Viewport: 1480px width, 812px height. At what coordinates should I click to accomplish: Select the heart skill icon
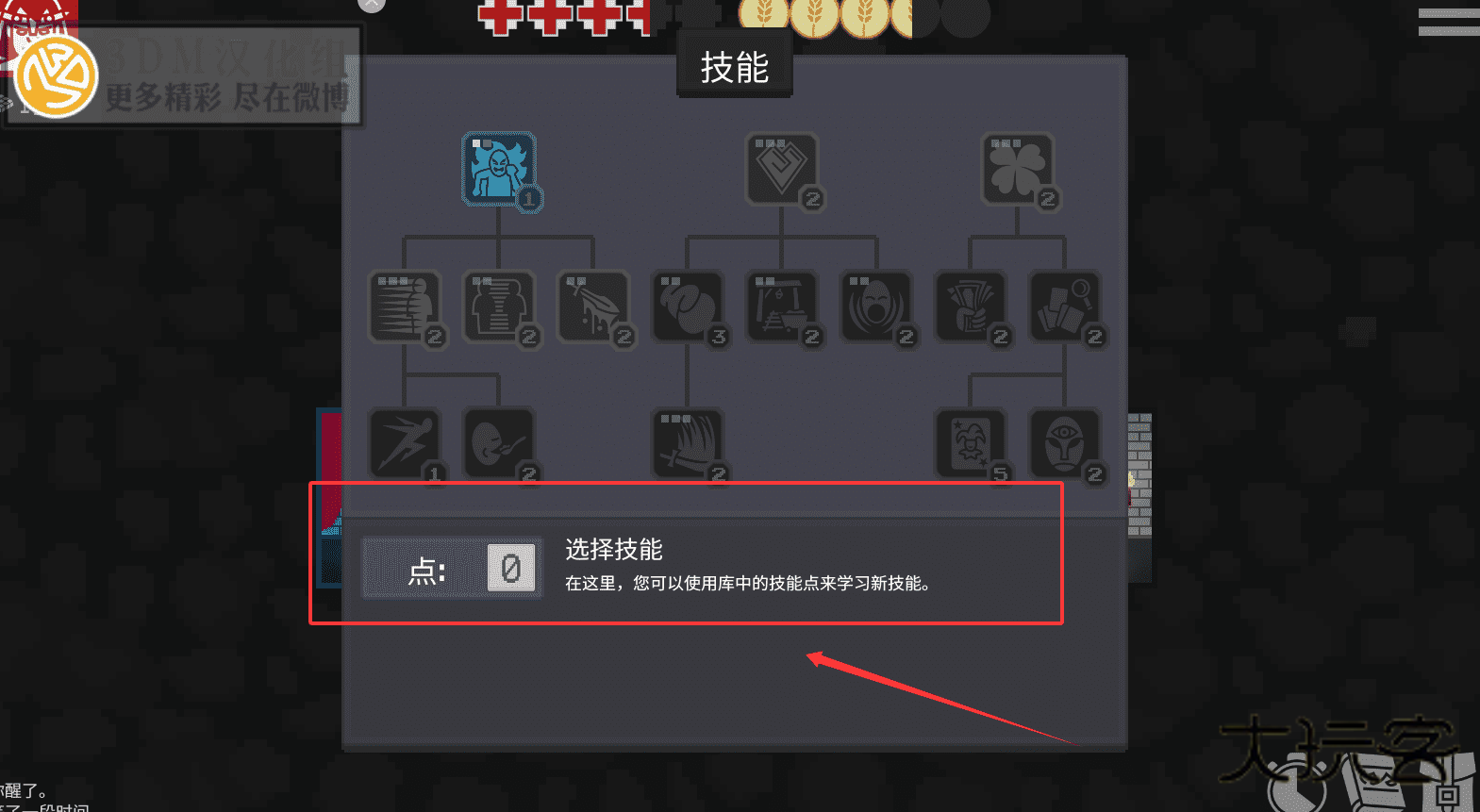pos(782,169)
